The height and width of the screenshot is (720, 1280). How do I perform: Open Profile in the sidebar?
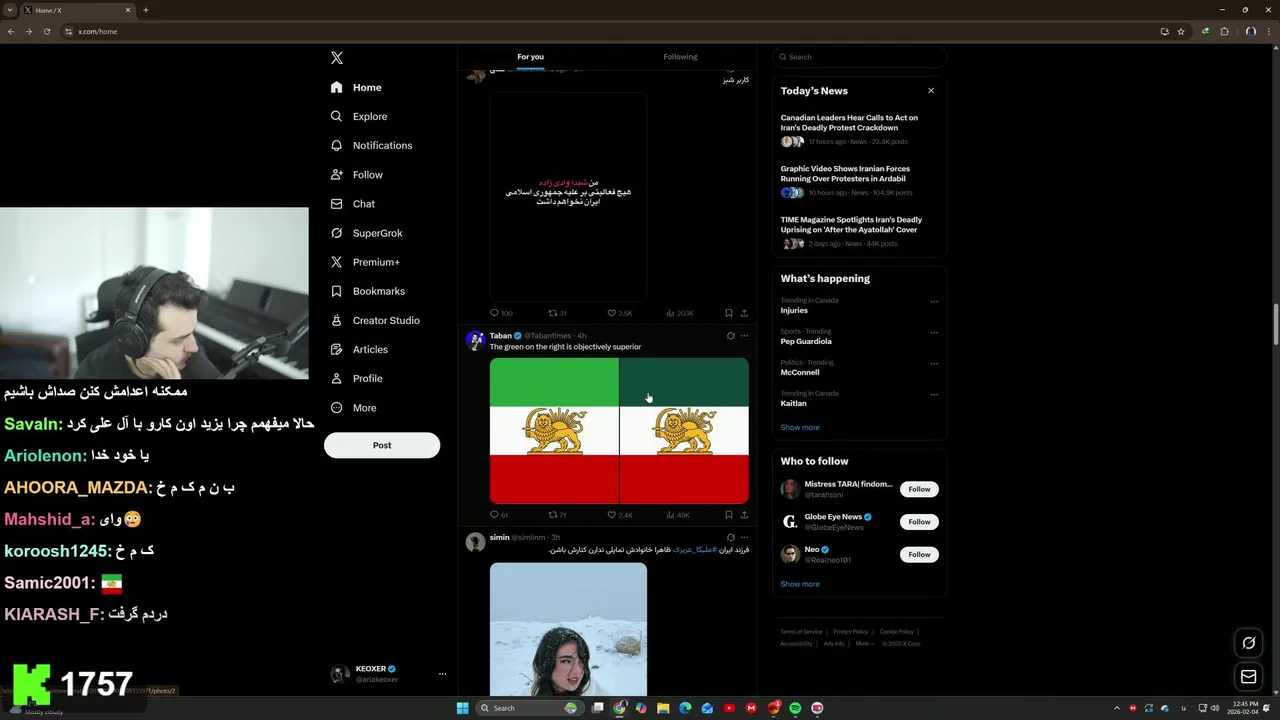coord(356,378)
